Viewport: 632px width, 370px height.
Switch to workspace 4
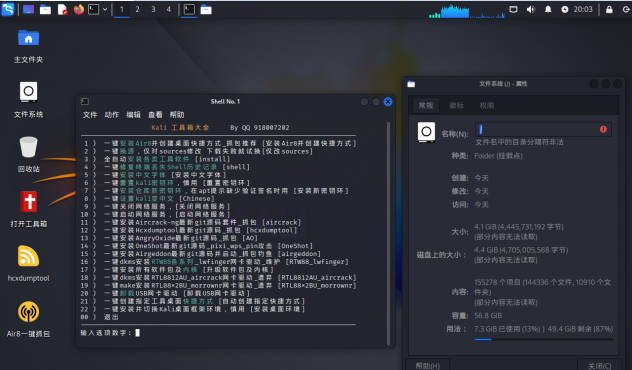pos(168,9)
